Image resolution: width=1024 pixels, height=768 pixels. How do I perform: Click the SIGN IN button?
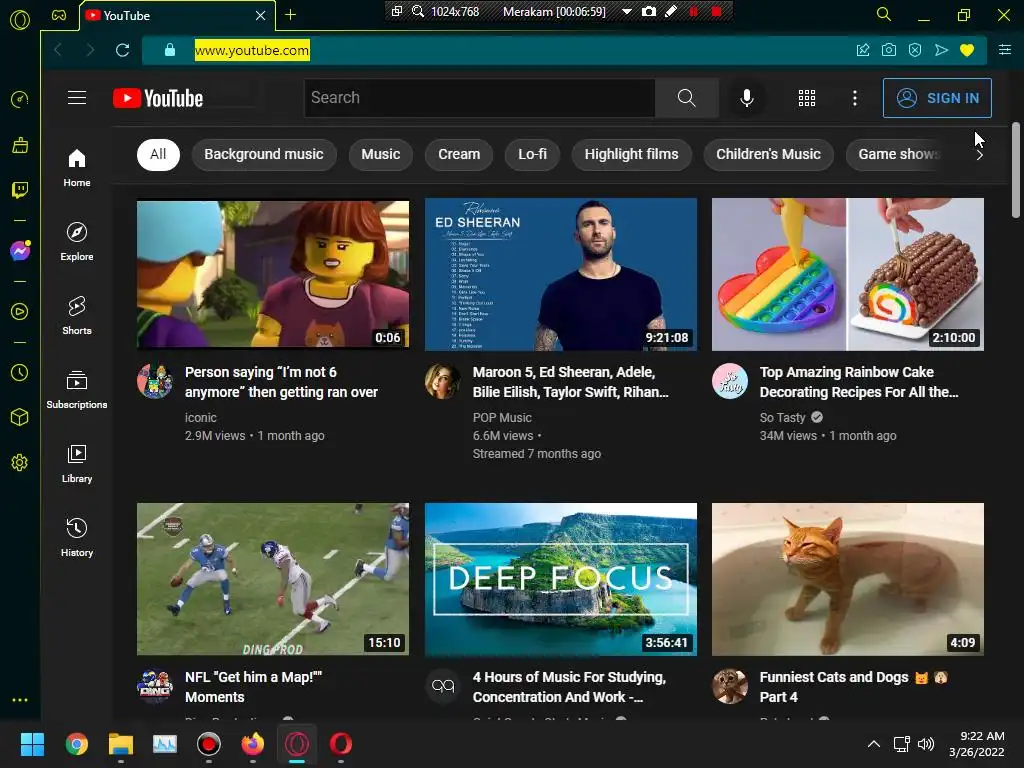click(937, 98)
